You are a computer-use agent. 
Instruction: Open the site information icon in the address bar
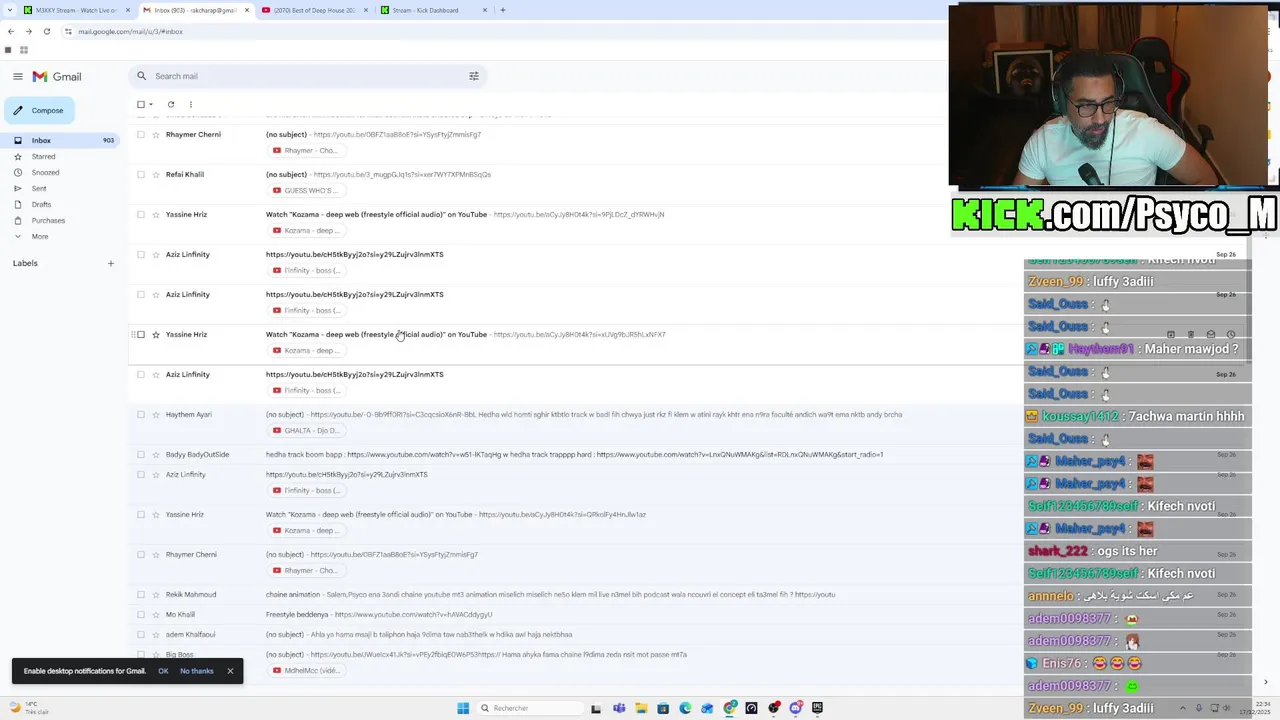pos(68,31)
